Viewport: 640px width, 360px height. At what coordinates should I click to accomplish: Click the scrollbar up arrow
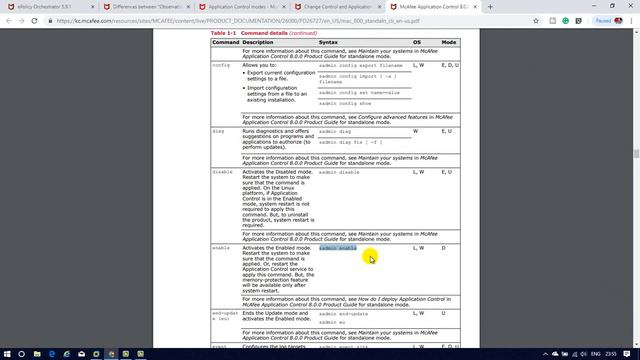(x=636, y=32)
